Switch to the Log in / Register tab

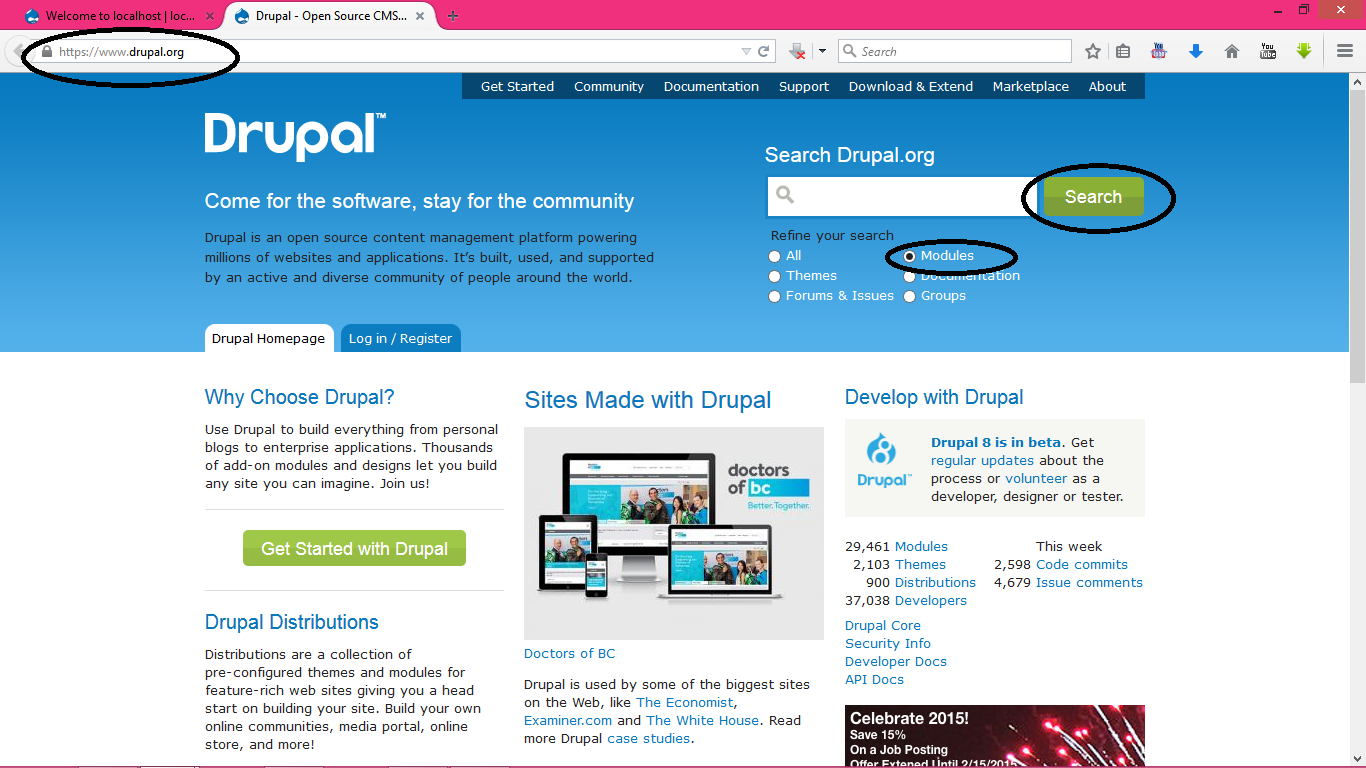400,338
